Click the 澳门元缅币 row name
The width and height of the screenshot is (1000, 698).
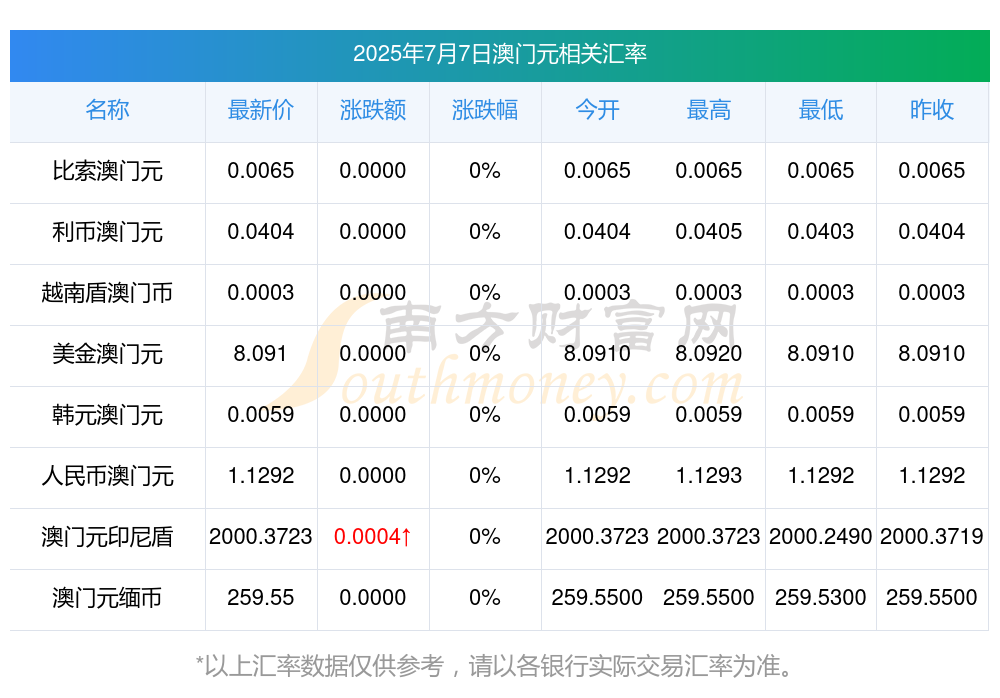[107, 598]
